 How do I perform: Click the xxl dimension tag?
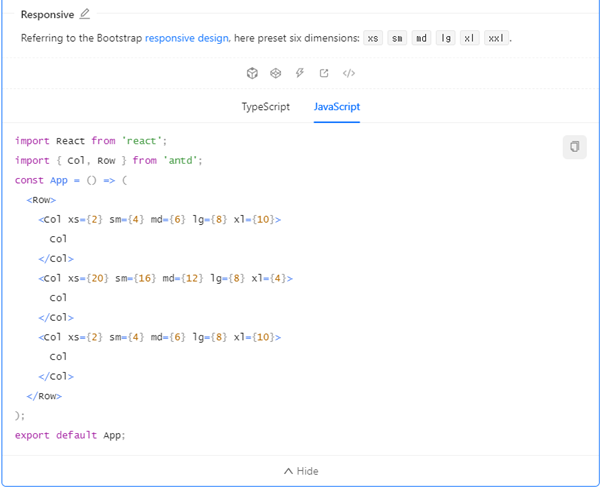click(496, 38)
